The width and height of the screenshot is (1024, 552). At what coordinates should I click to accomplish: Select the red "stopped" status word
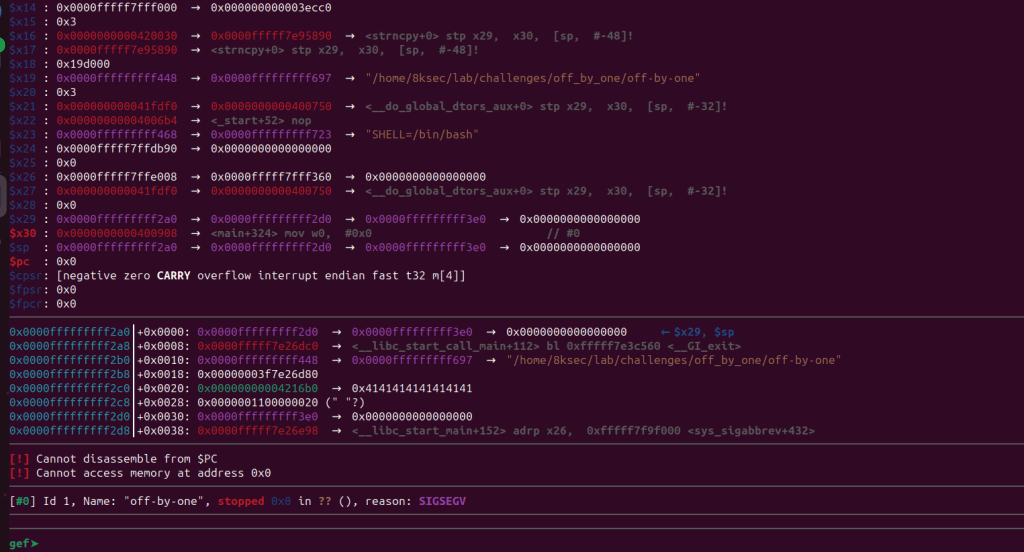tap(240, 501)
